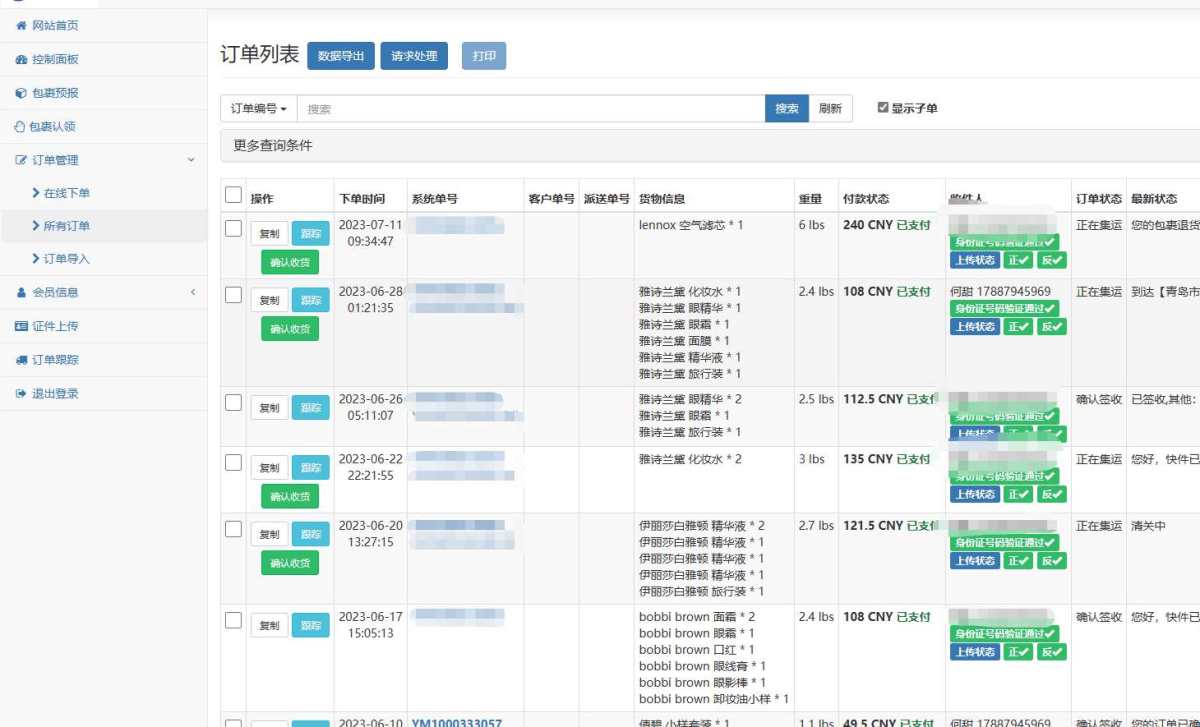Click the home icon beside 网站首页

tap(21, 26)
